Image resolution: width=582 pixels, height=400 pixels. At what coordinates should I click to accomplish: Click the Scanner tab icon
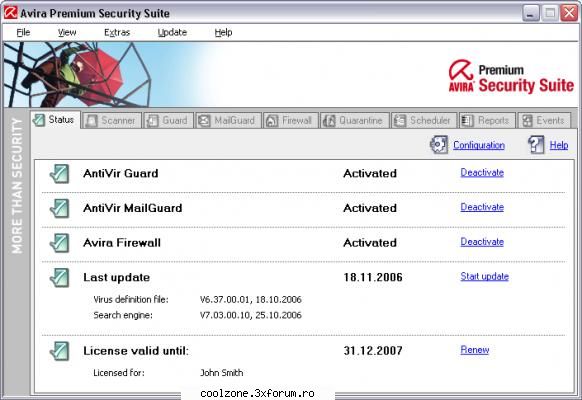[91, 121]
